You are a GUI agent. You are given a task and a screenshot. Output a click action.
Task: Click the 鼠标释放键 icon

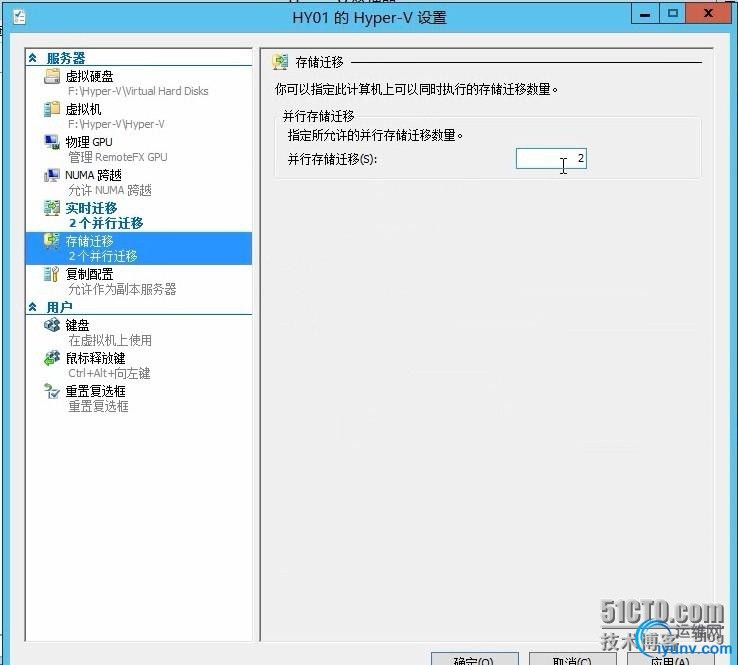52,358
